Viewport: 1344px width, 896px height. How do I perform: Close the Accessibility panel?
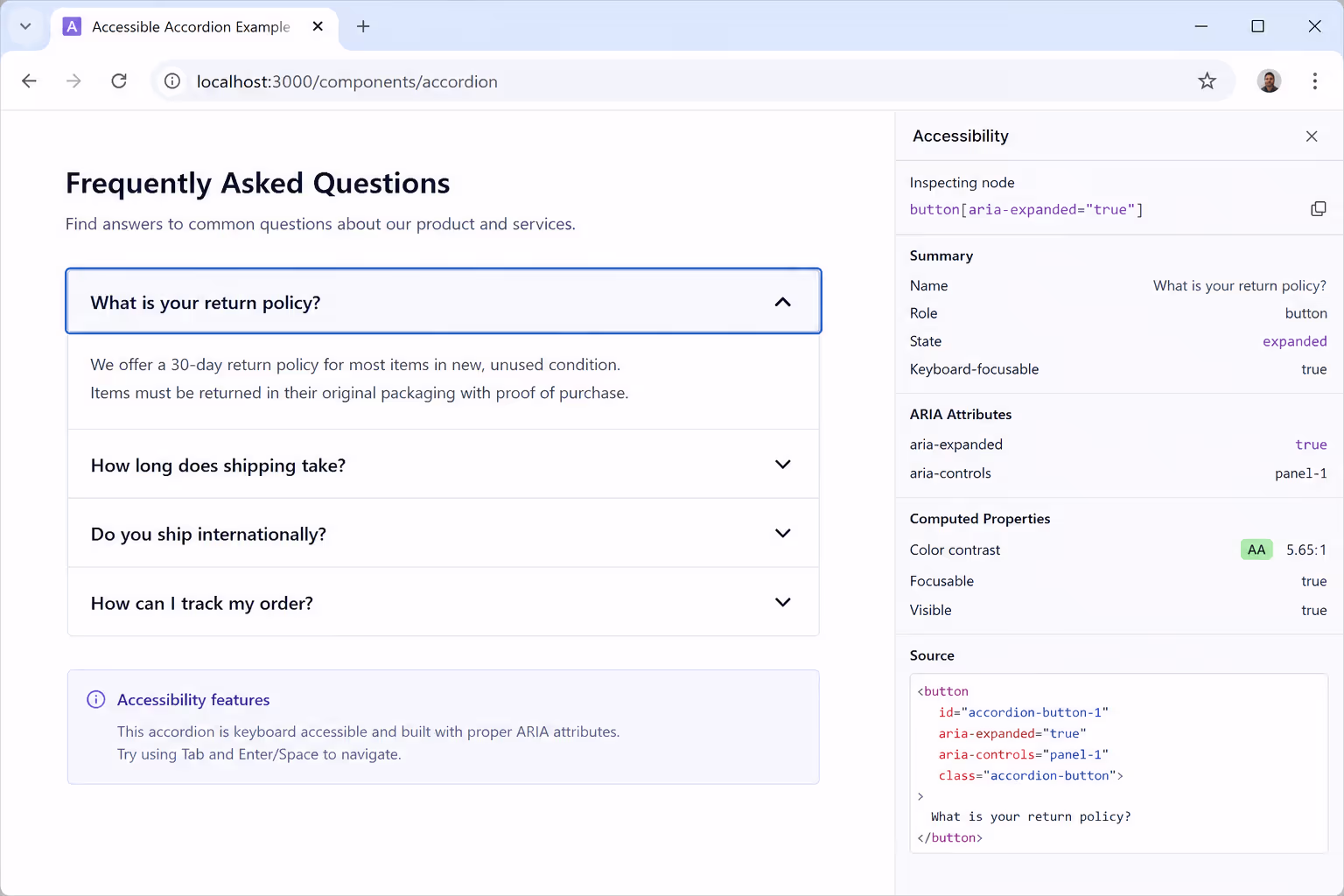[x=1312, y=136]
